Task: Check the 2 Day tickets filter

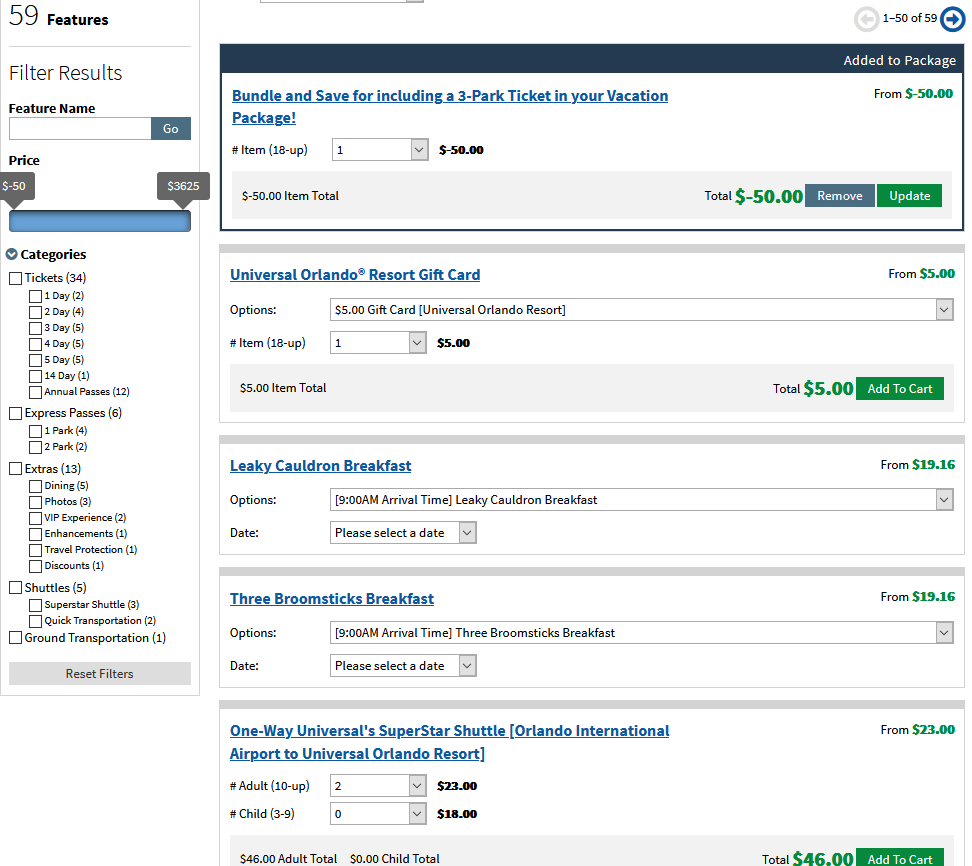Action: 35,312
